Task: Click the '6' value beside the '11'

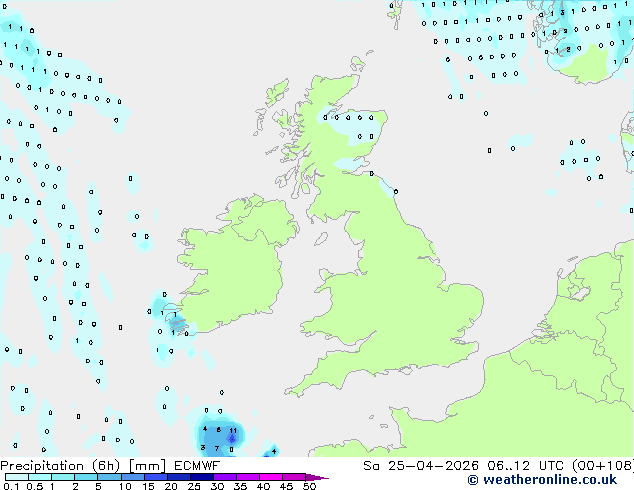Action: (219, 430)
